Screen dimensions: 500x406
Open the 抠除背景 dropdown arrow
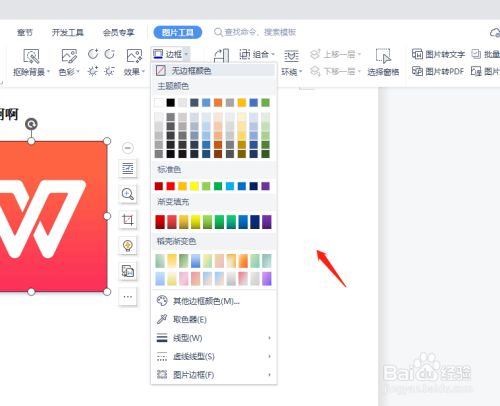pyautogui.click(x=48, y=72)
